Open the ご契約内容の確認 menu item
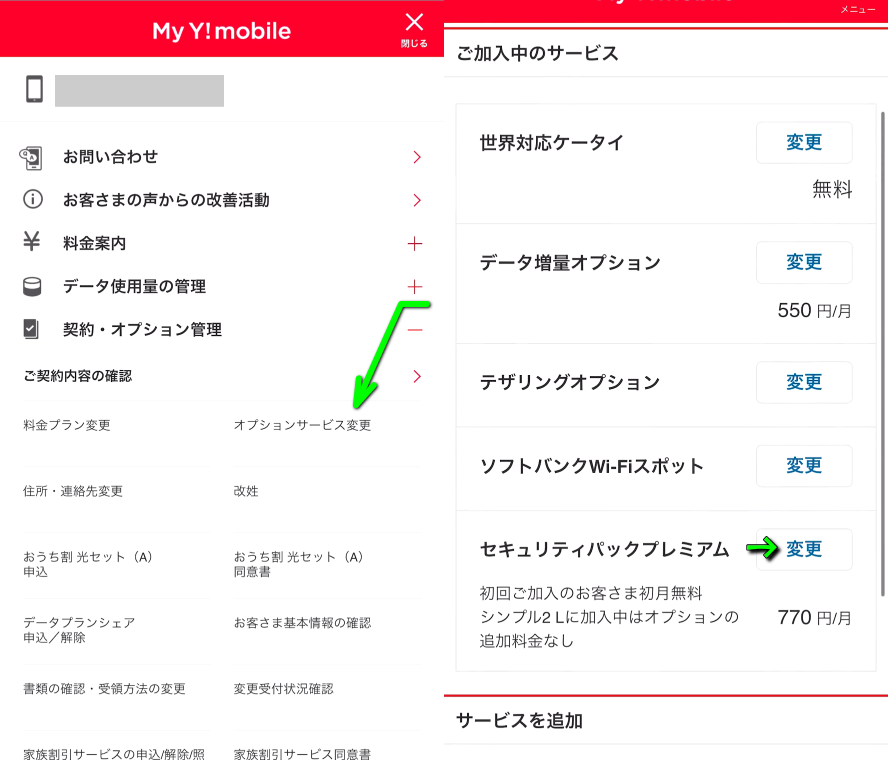The height and width of the screenshot is (760, 888). pos(78,376)
